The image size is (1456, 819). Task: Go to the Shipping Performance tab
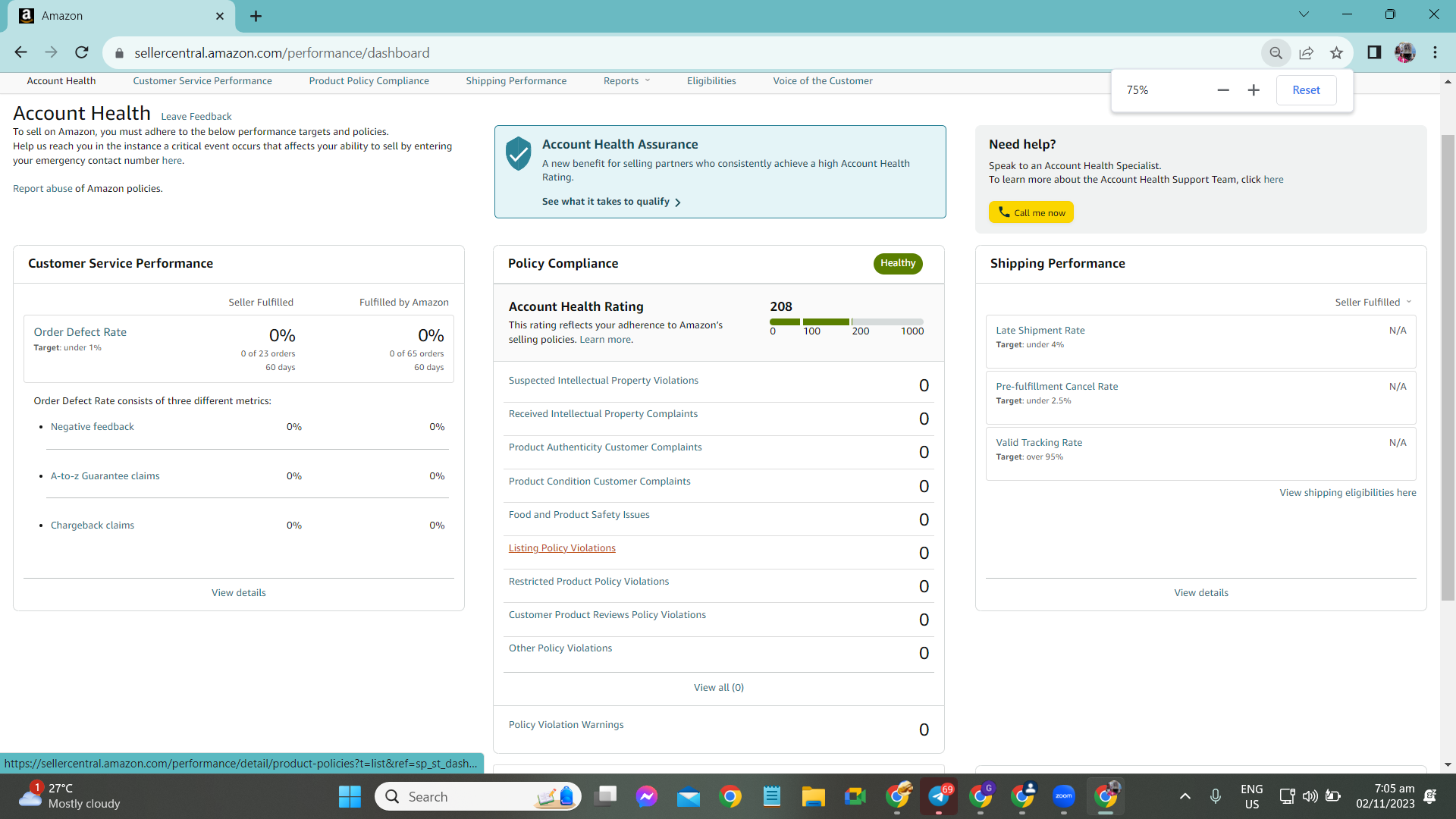pyautogui.click(x=516, y=81)
